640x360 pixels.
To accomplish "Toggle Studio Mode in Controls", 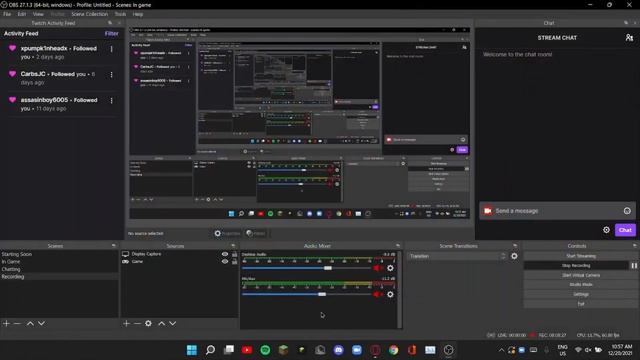I will point(580,284).
